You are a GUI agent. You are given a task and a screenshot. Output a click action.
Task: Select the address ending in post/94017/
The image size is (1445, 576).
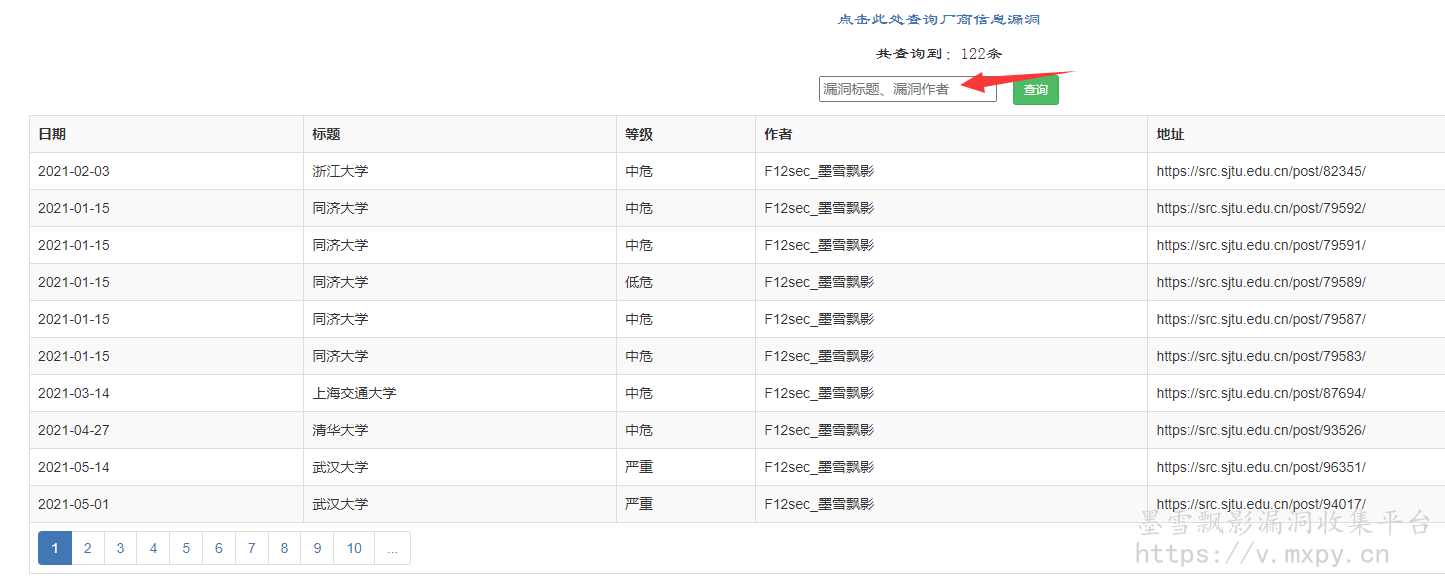1261,504
